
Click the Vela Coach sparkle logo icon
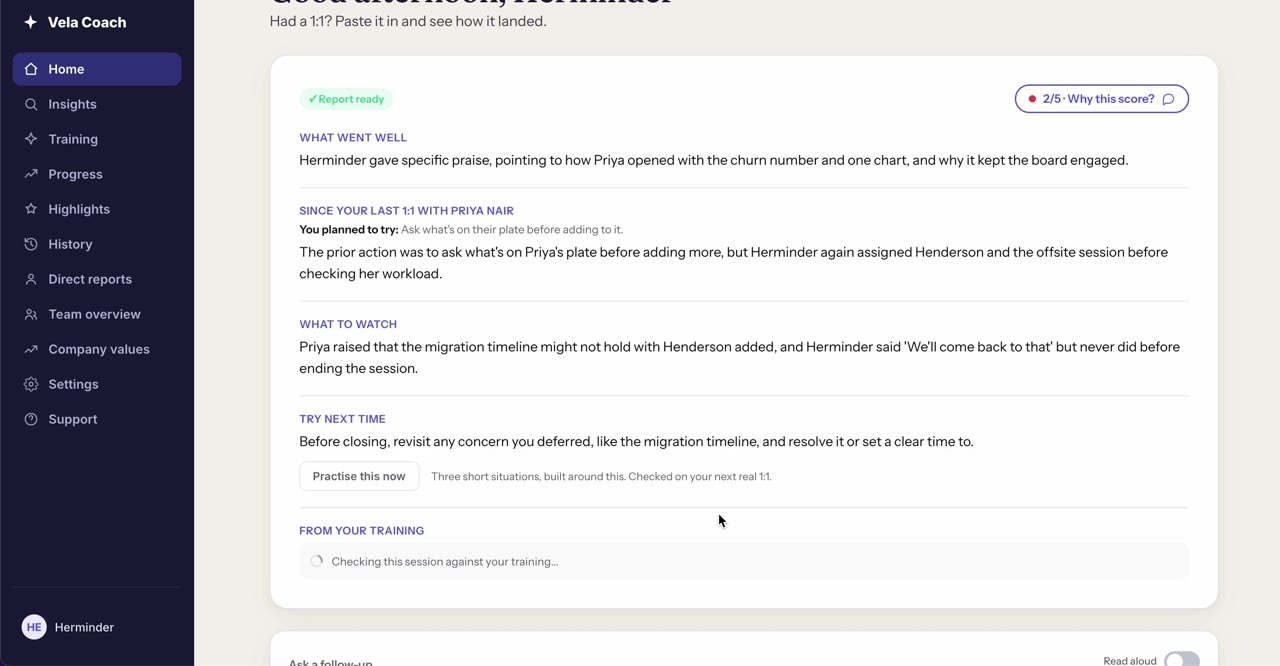(30, 22)
